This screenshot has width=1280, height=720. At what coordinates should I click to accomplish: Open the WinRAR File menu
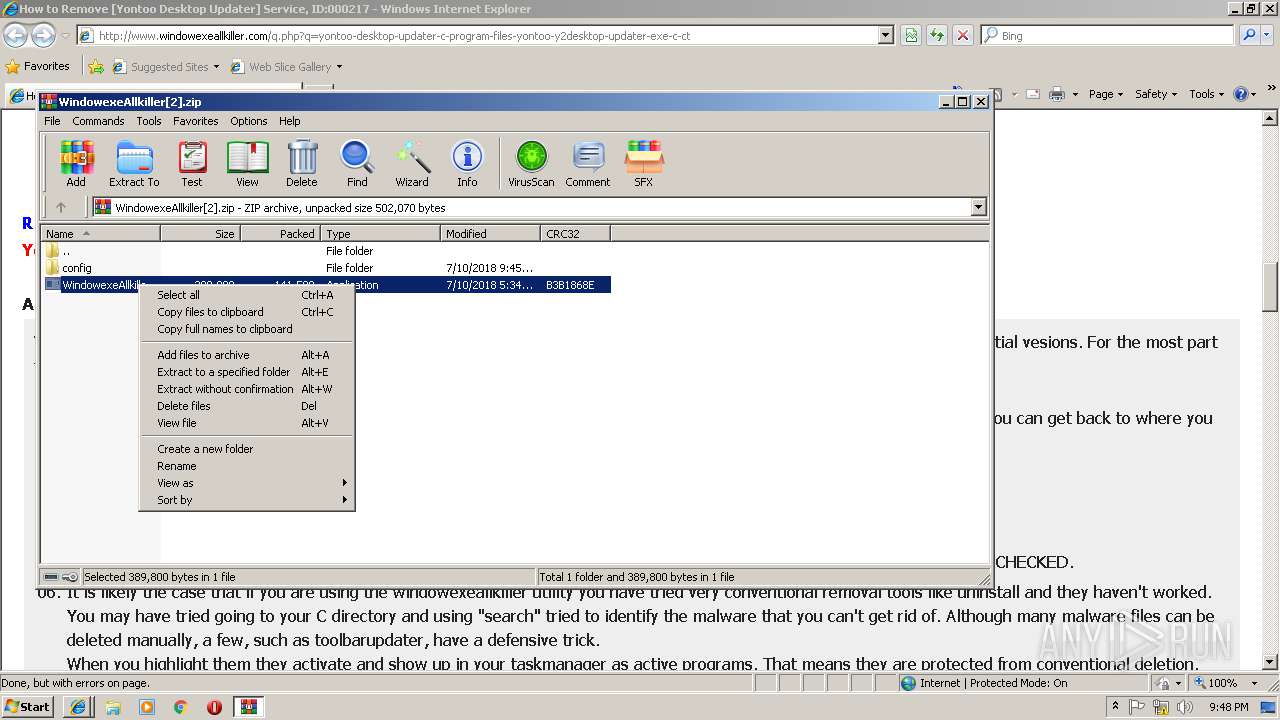pos(52,121)
